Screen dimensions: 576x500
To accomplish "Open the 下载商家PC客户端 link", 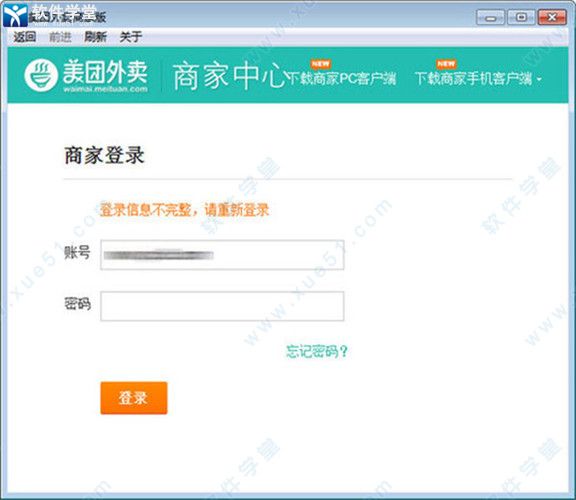I will point(341,78).
